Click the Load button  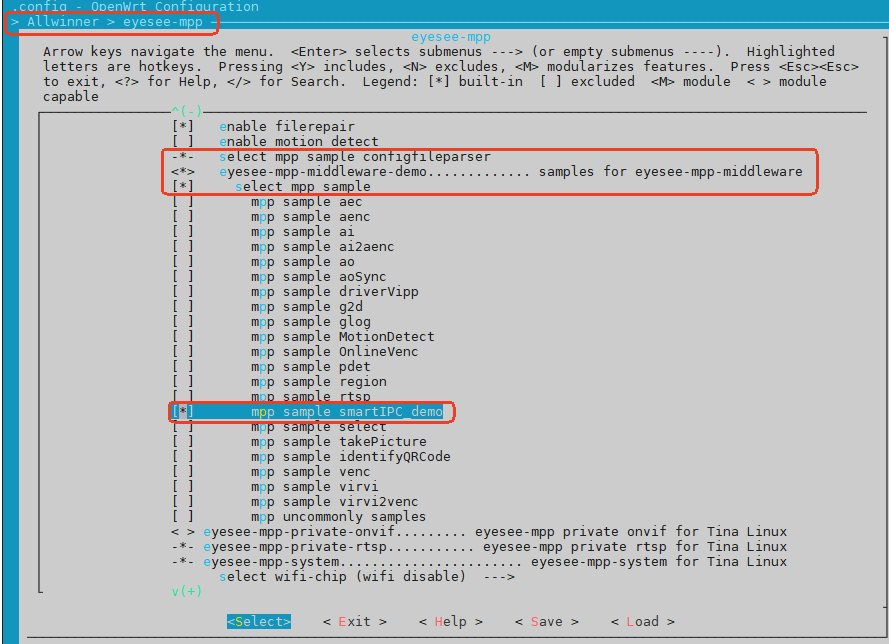tap(642, 622)
